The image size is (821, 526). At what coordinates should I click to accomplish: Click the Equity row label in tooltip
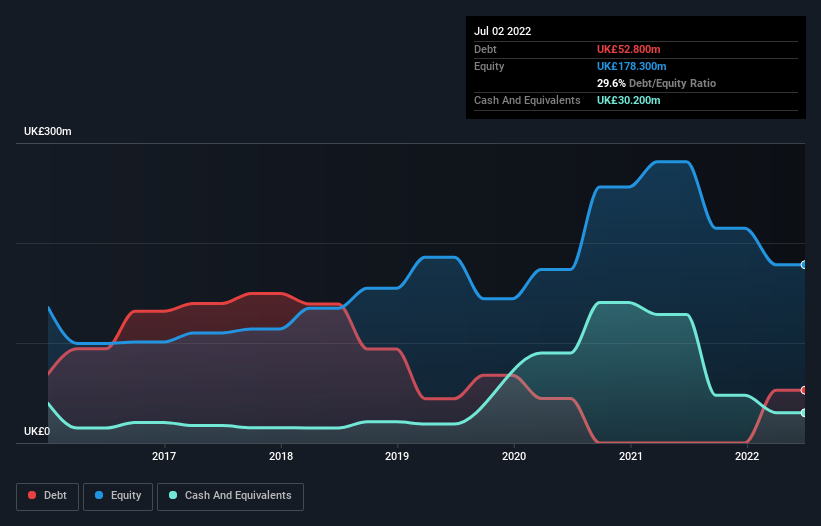(x=489, y=66)
